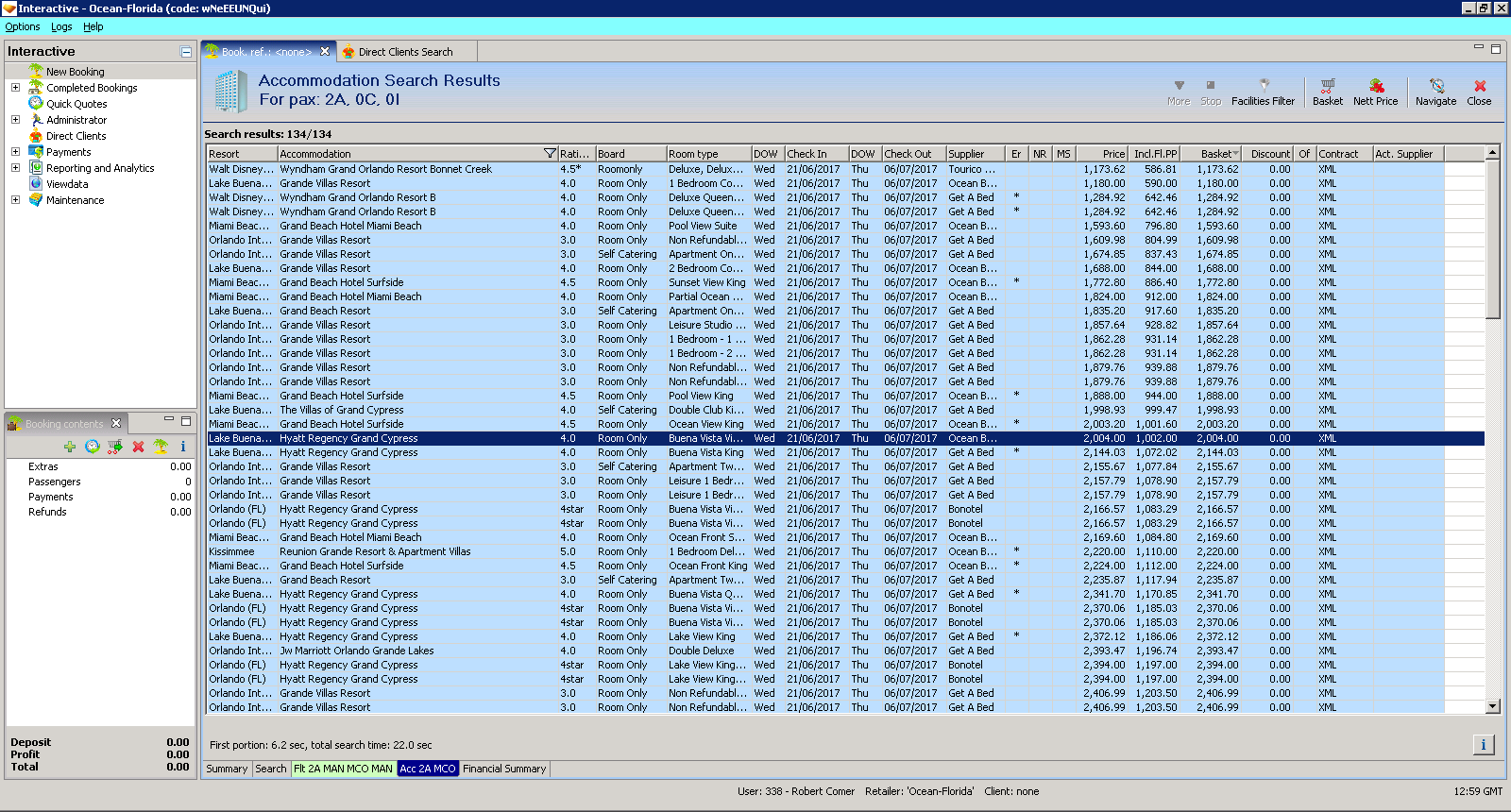Image resolution: width=1511 pixels, height=812 pixels.
Task: Expand the Reporting and Analytics node
Action: tap(15, 168)
